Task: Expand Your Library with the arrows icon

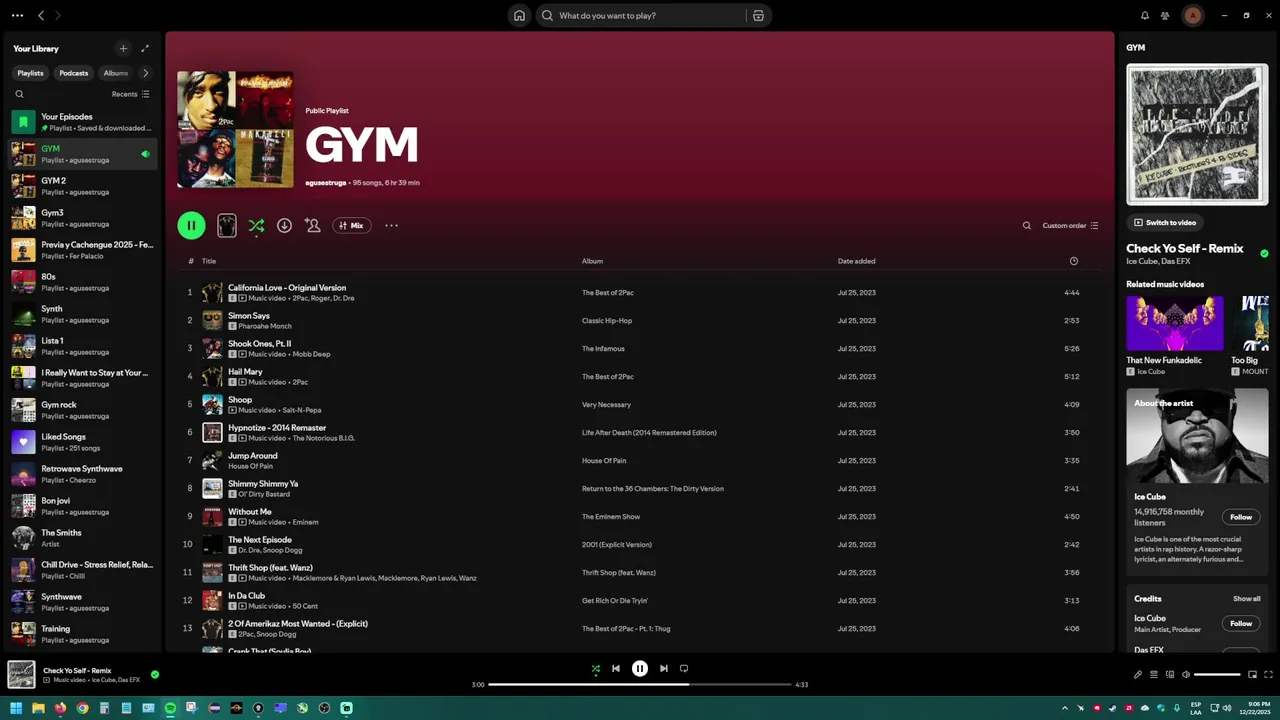Action: click(145, 48)
